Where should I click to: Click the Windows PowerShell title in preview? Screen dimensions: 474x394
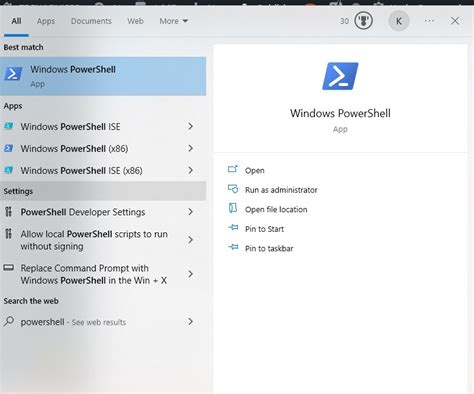pyautogui.click(x=340, y=113)
